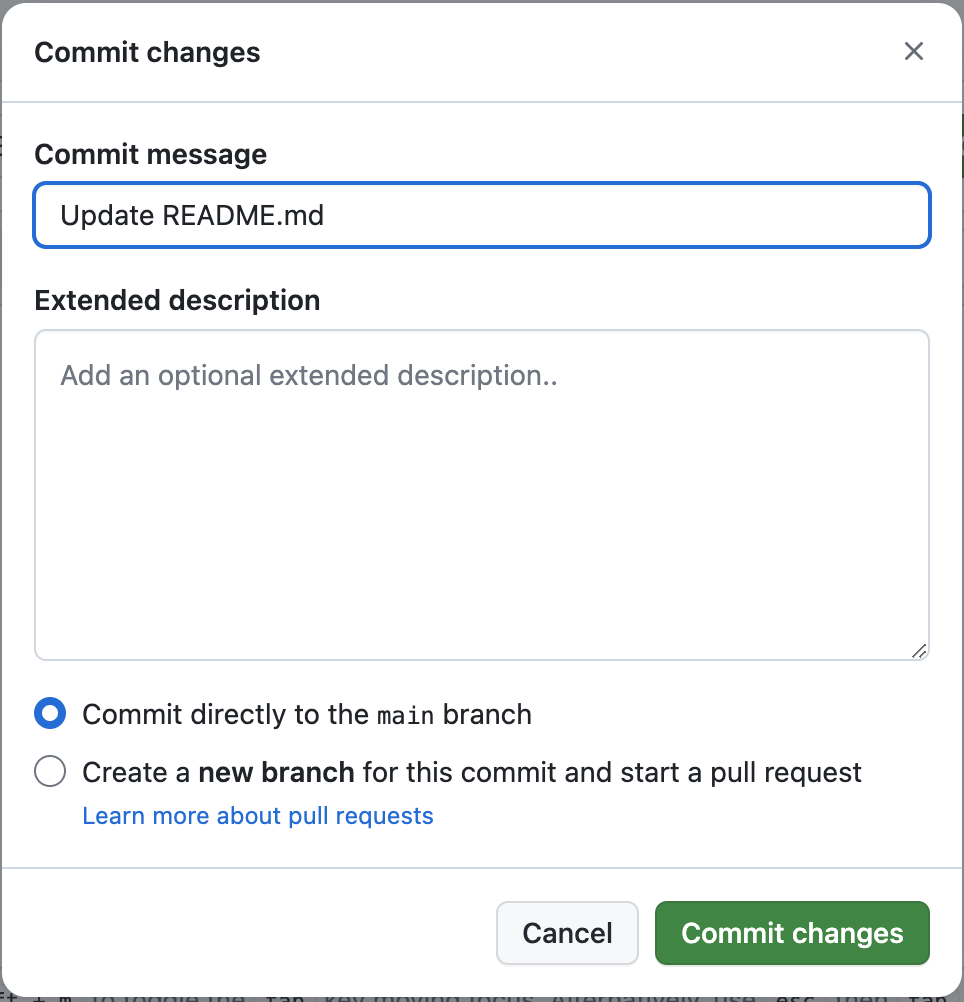
Task: Click the textarea resize handle
Action: (919, 650)
